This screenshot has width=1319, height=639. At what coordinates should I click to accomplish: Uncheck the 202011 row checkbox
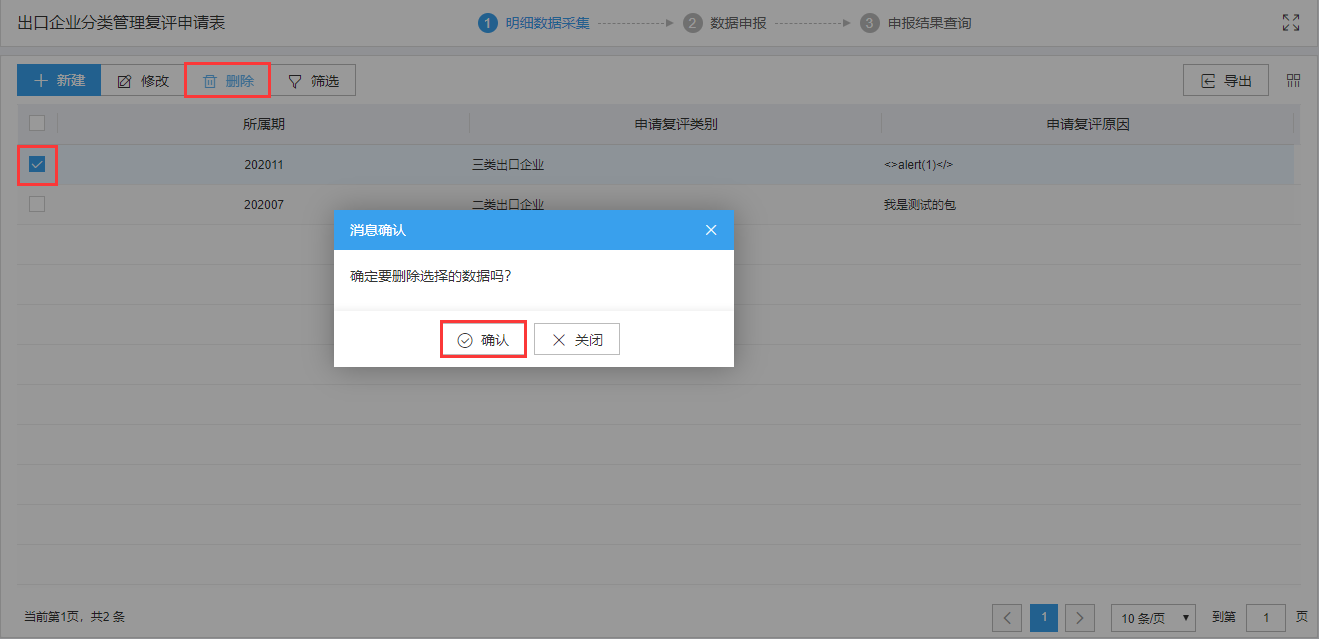click(x=37, y=164)
